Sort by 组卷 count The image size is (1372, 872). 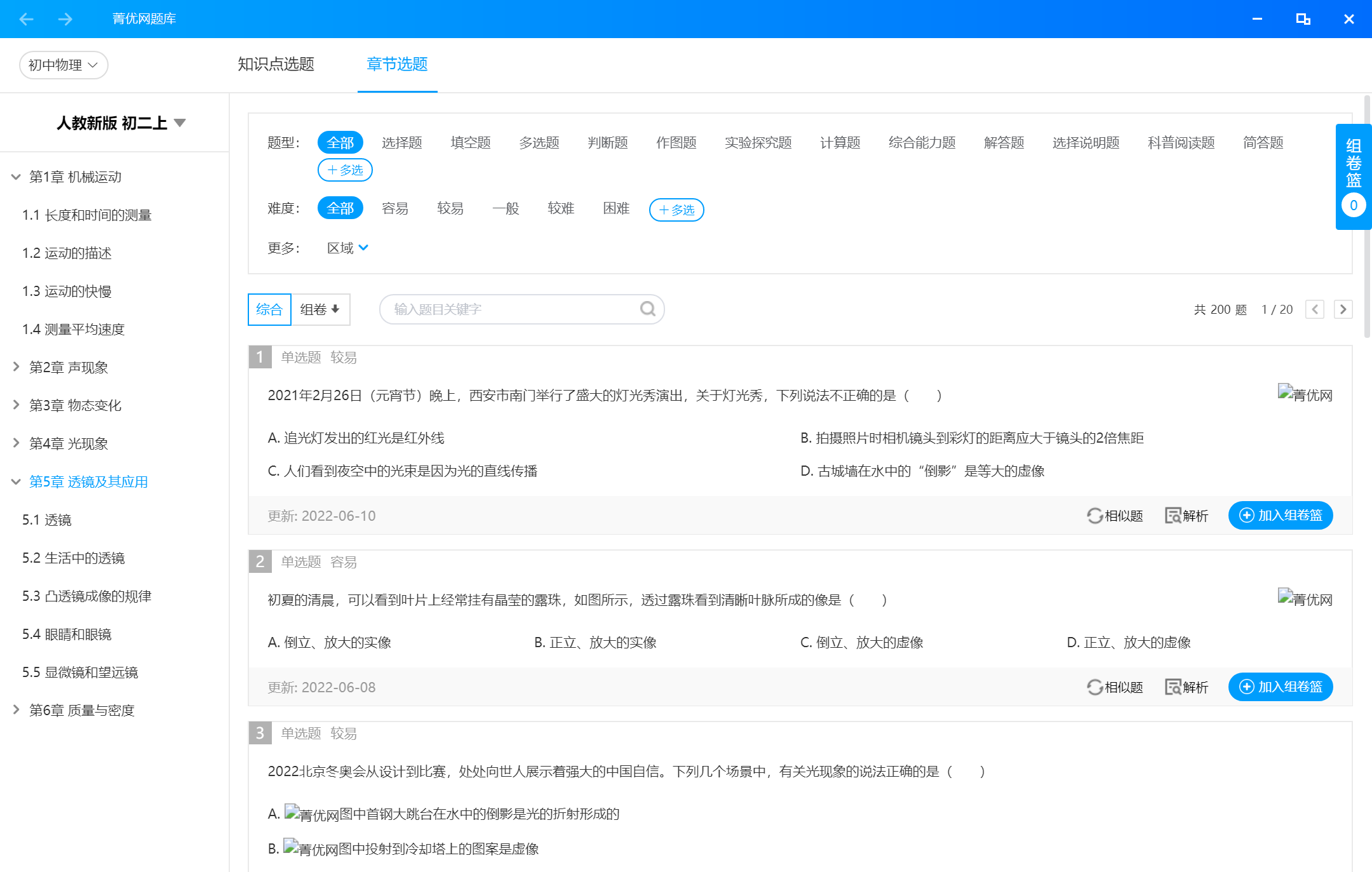[x=320, y=309]
